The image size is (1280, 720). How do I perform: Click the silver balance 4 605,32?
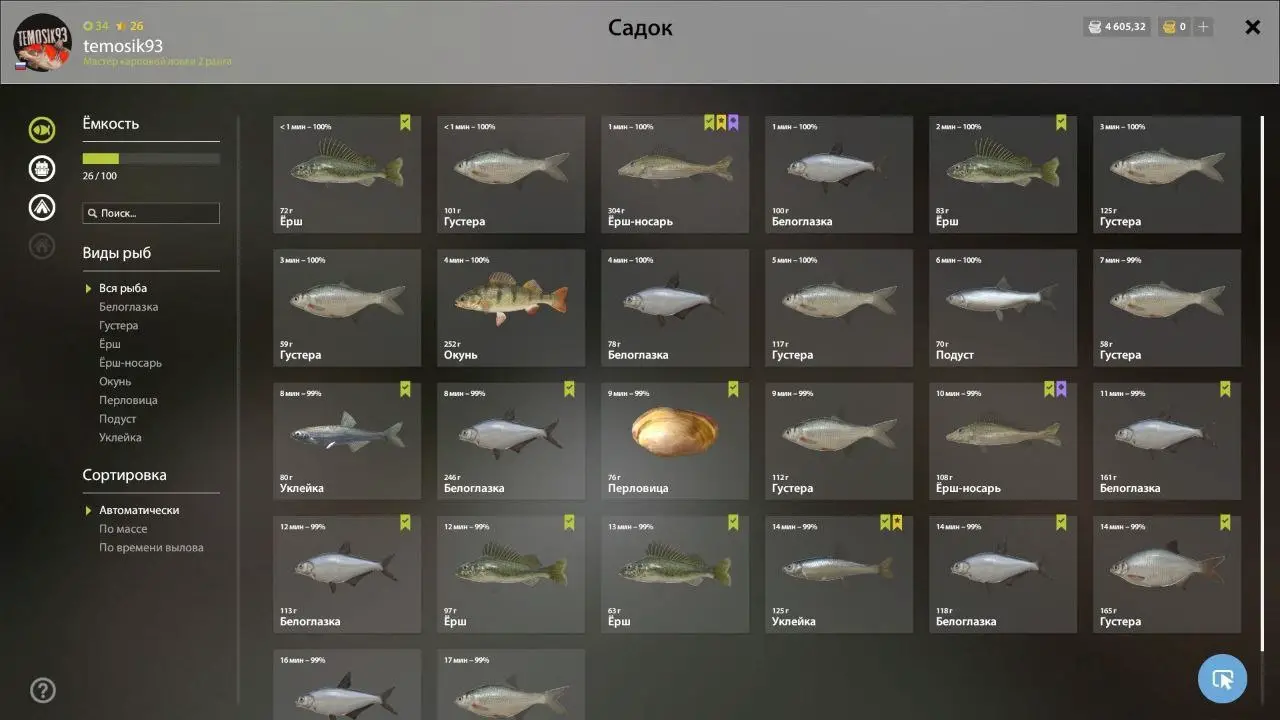point(1117,27)
